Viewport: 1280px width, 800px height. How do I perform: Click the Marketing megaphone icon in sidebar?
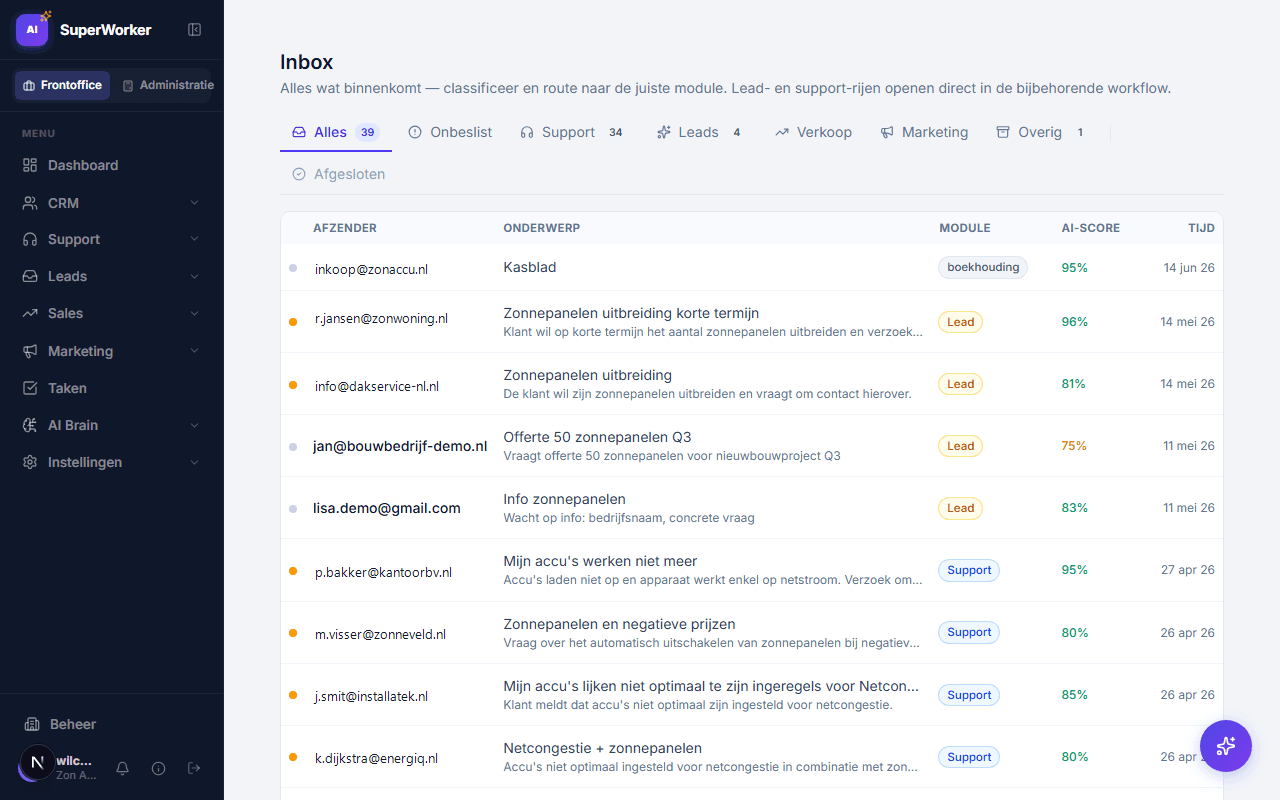tap(30, 351)
